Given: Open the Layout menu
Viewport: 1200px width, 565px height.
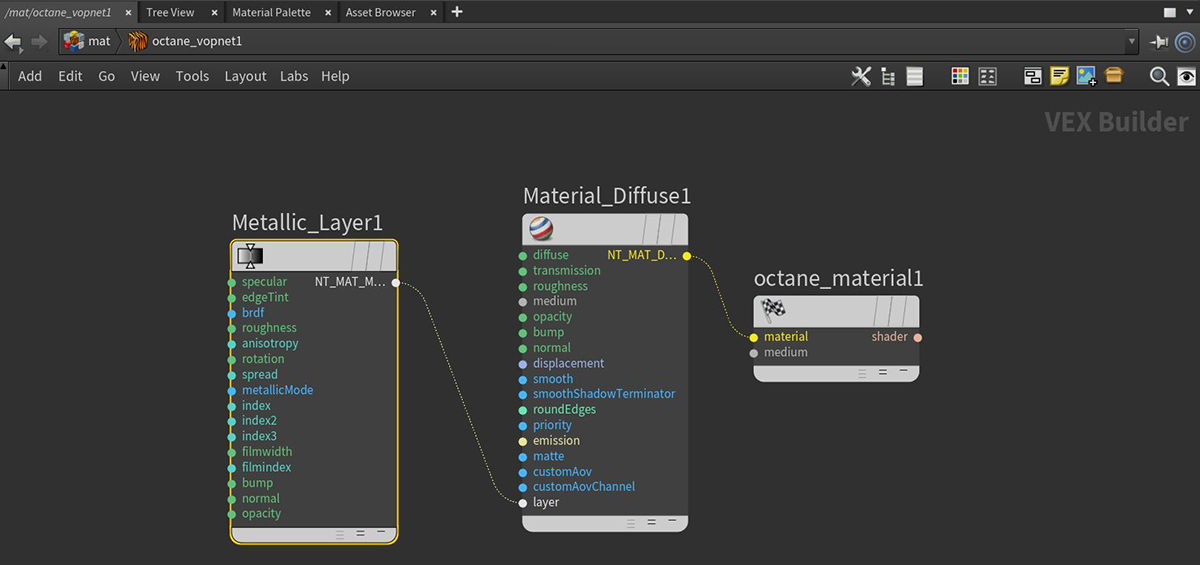Looking at the screenshot, I should pyautogui.click(x=245, y=76).
